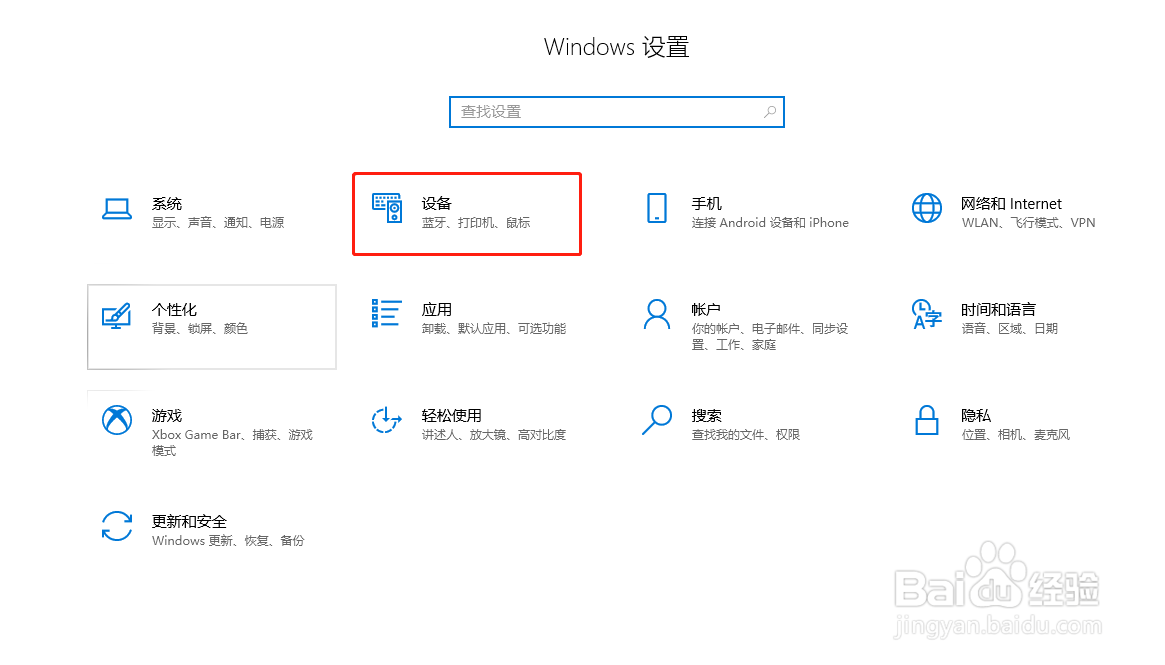Select the 隐私 padlock icon

(x=927, y=421)
